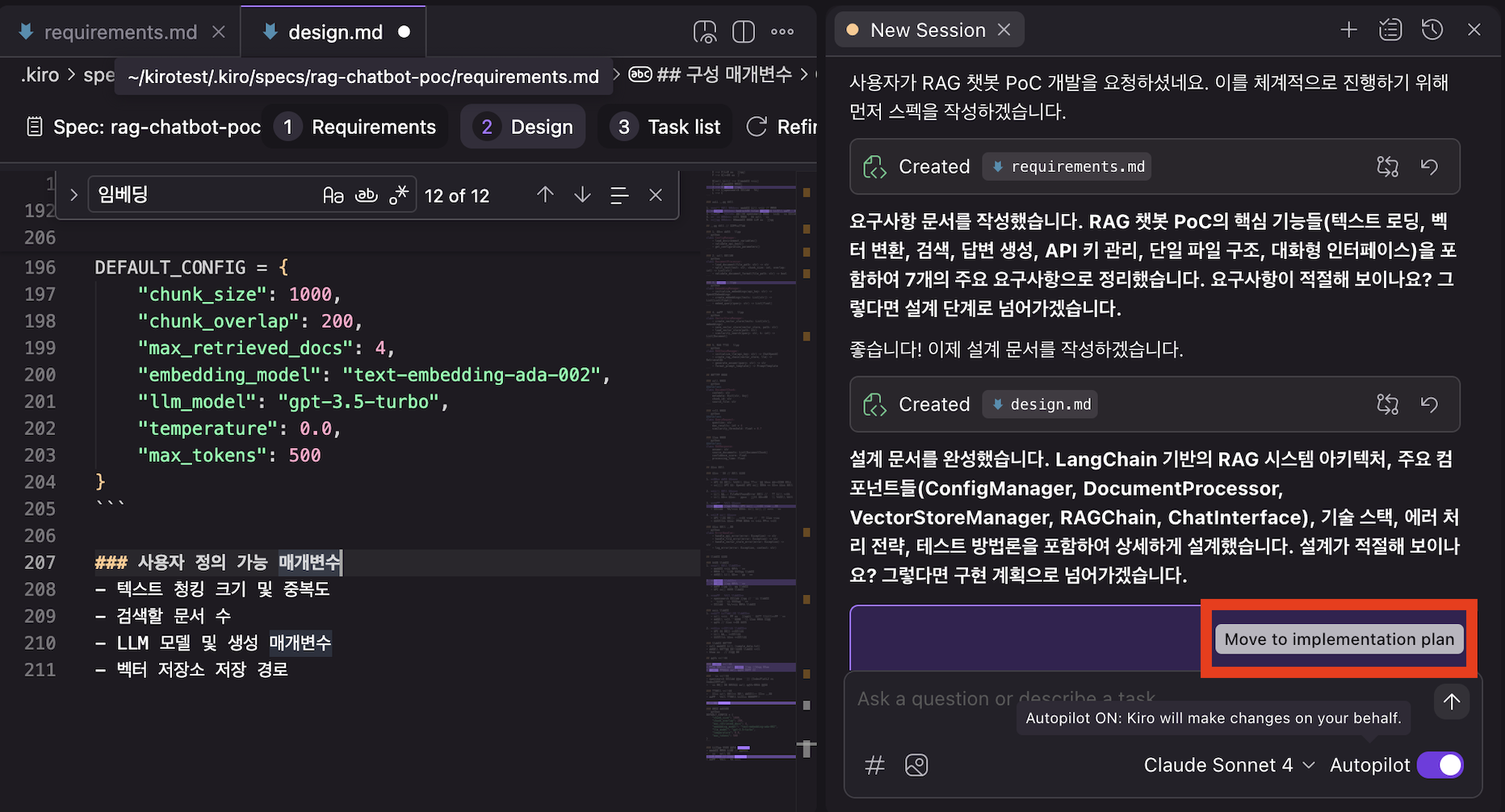This screenshot has height=812, width=1505.
Task: Revert the design.md creation
Action: coord(1429,404)
